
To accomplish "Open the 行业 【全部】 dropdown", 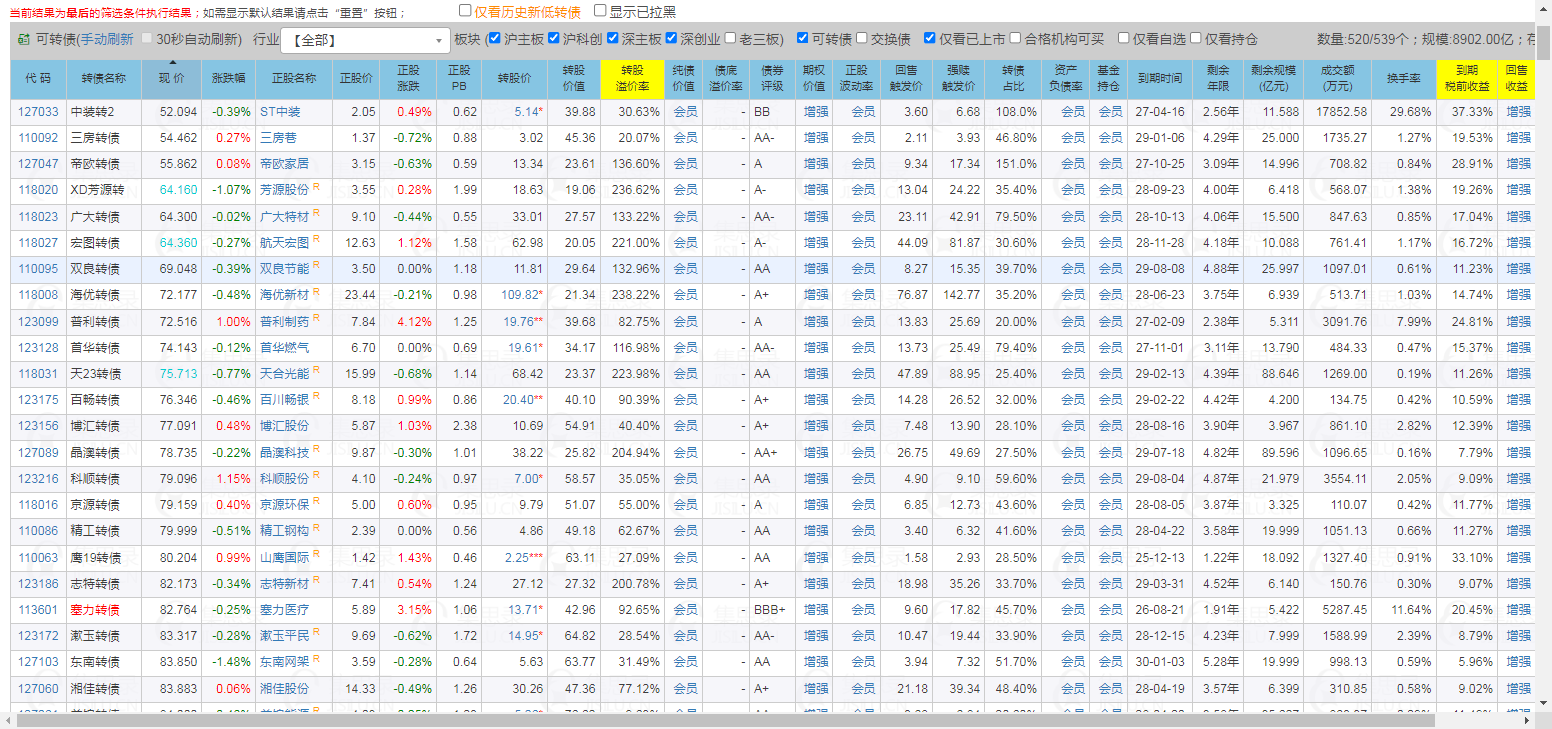I will pyautogui.click(x=365, y=40).
